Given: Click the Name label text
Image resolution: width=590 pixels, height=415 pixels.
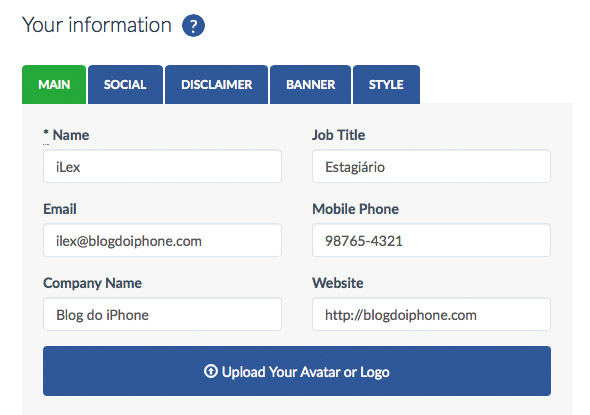Looking at the screenshot, I should pyautogui.click(x=71, y=135).
